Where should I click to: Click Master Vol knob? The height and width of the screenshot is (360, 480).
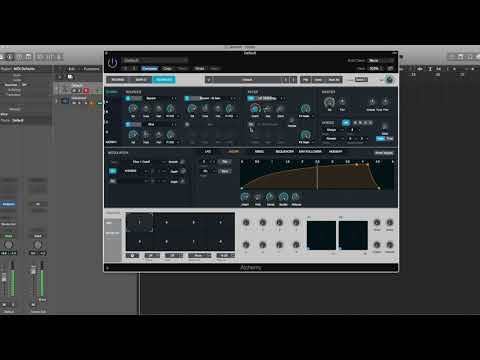pos(329,102)
